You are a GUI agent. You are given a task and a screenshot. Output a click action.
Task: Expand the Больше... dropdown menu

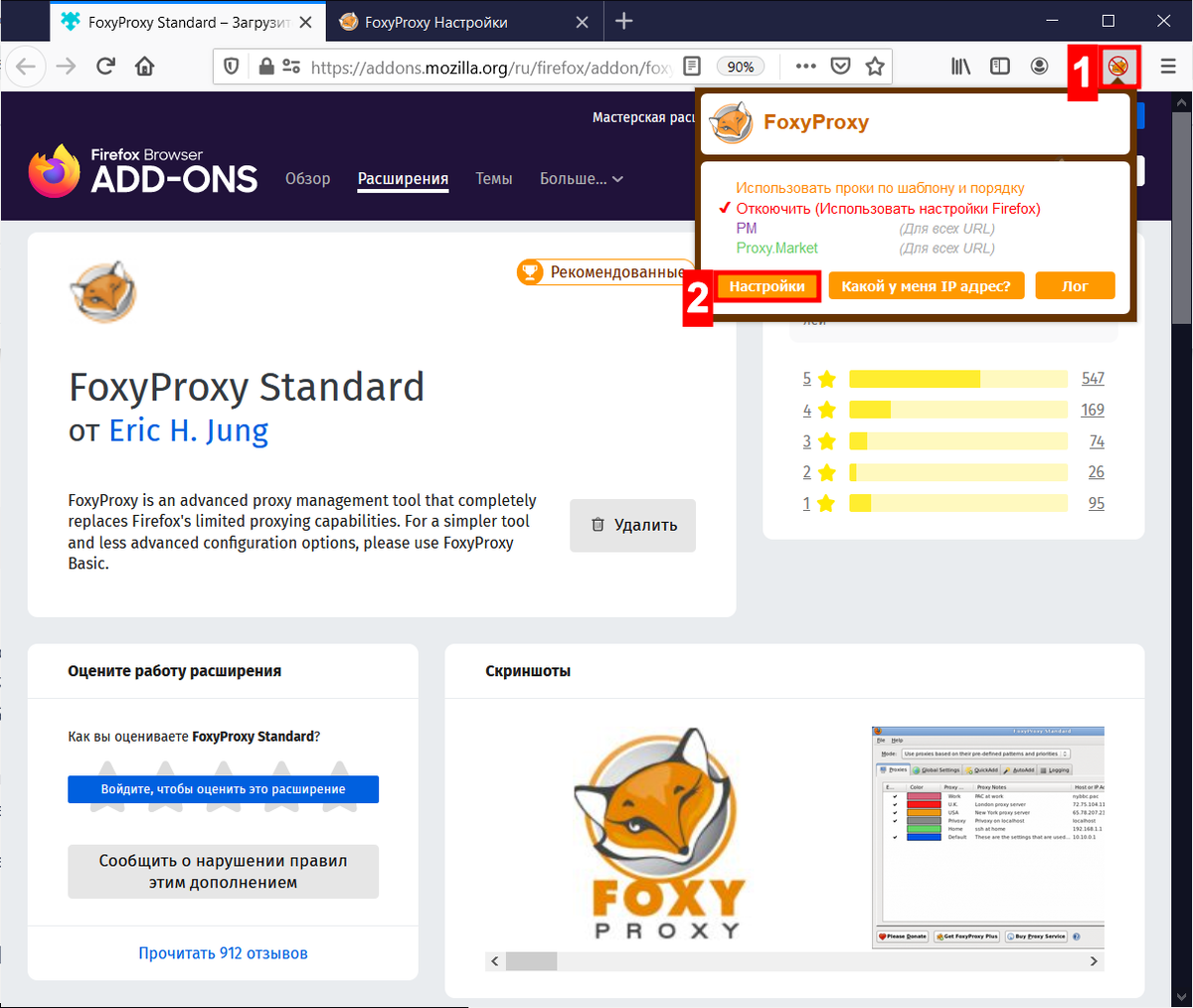(582, 179)
